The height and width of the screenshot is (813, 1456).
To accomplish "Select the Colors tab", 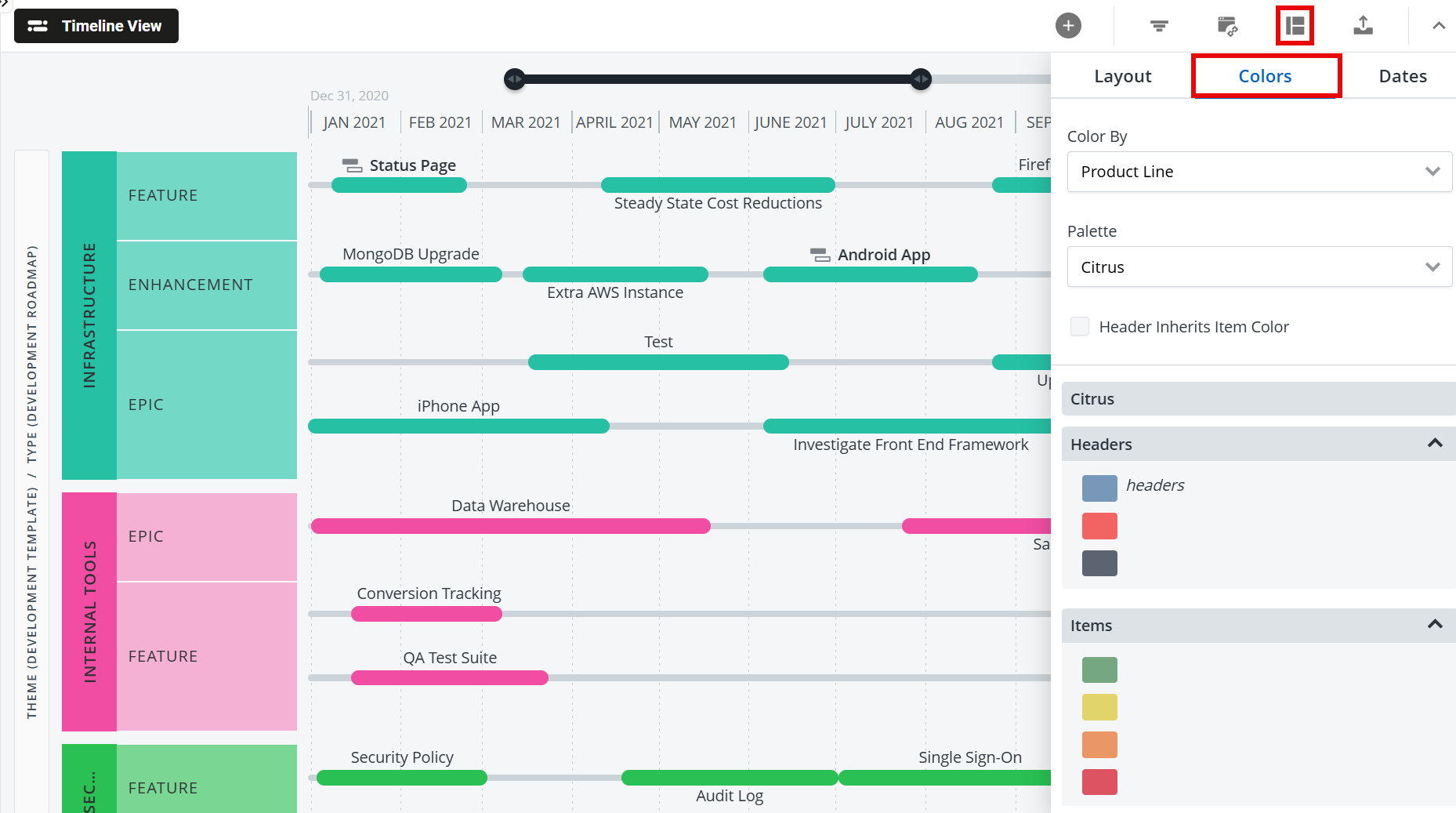I will 1265,76.
